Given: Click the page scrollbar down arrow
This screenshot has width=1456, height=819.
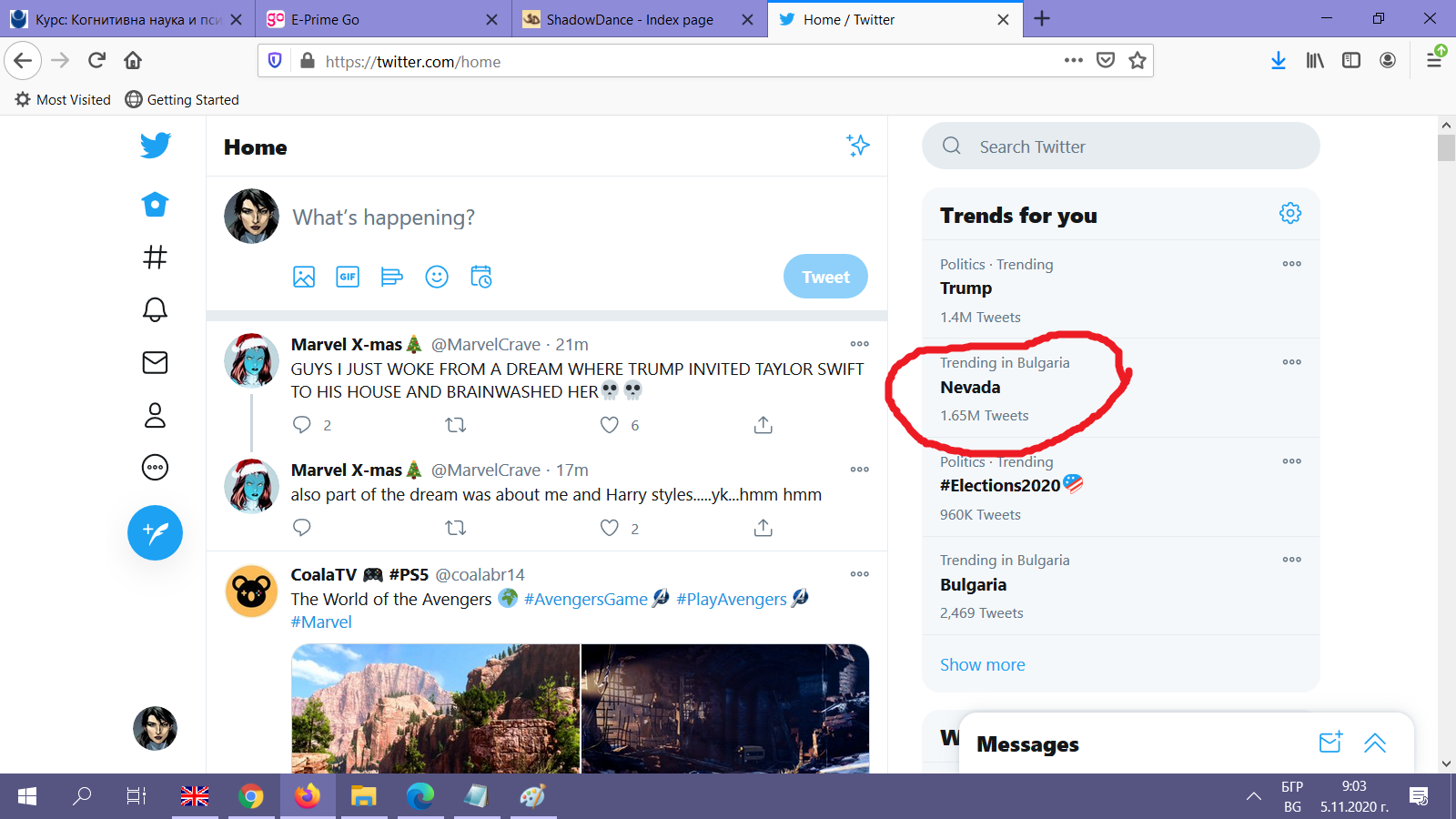Looking at the screenshot, I should [x=1446, y=764].
